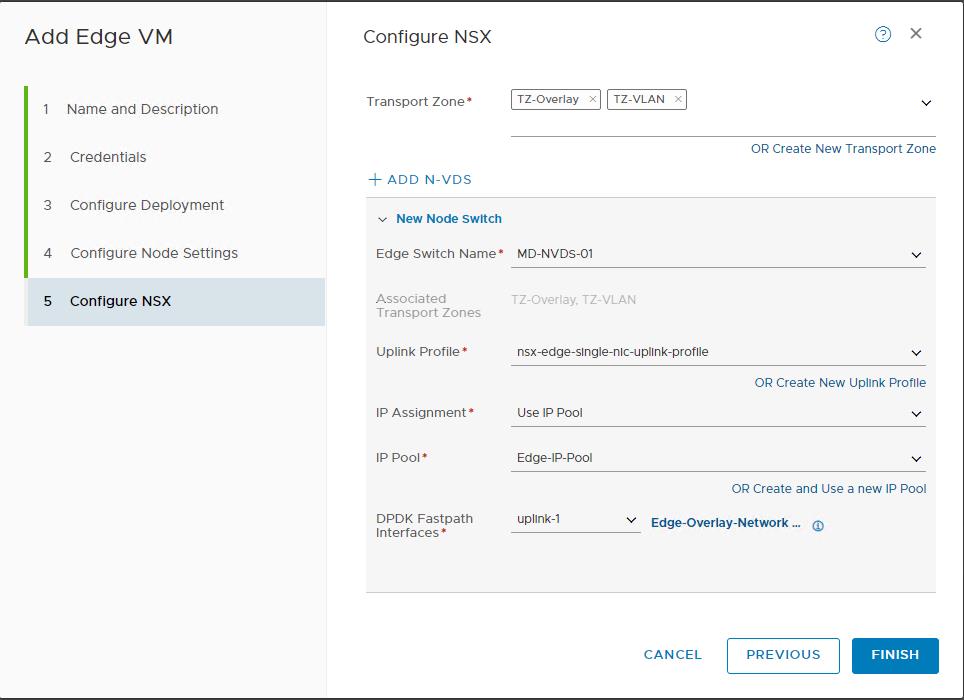Image resolution: width=964 pixels, height=700 pixels.
Task: Click OR Create and Use a new IP Pool
Action: 829,489
